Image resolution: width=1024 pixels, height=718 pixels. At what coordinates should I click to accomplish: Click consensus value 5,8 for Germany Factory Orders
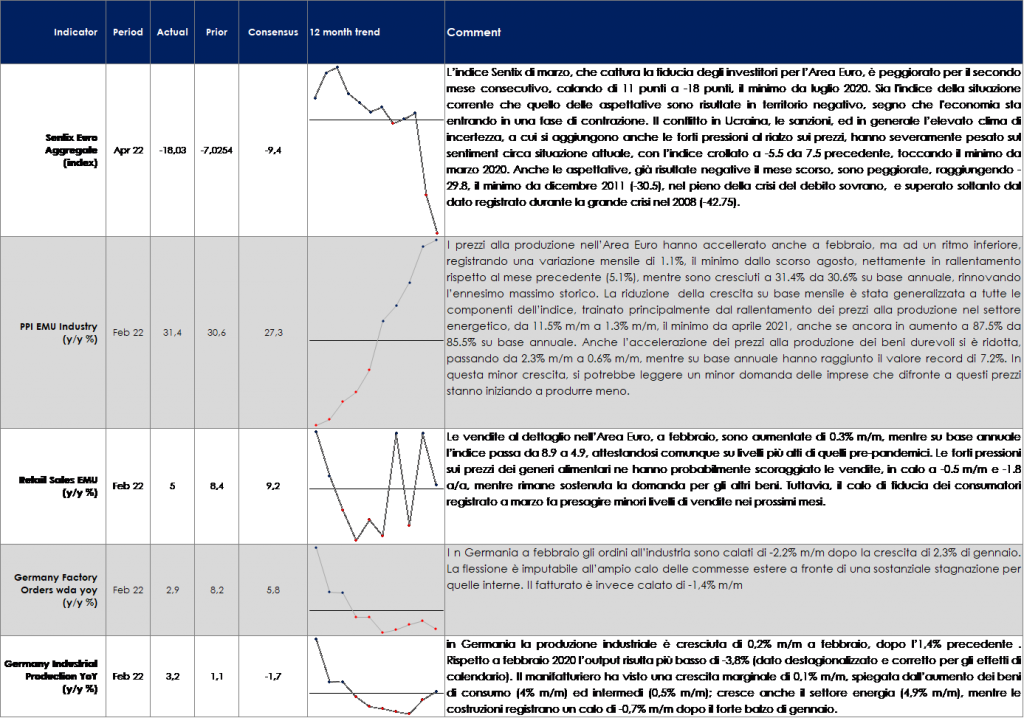pyautogui.click(x=273, y=591)
